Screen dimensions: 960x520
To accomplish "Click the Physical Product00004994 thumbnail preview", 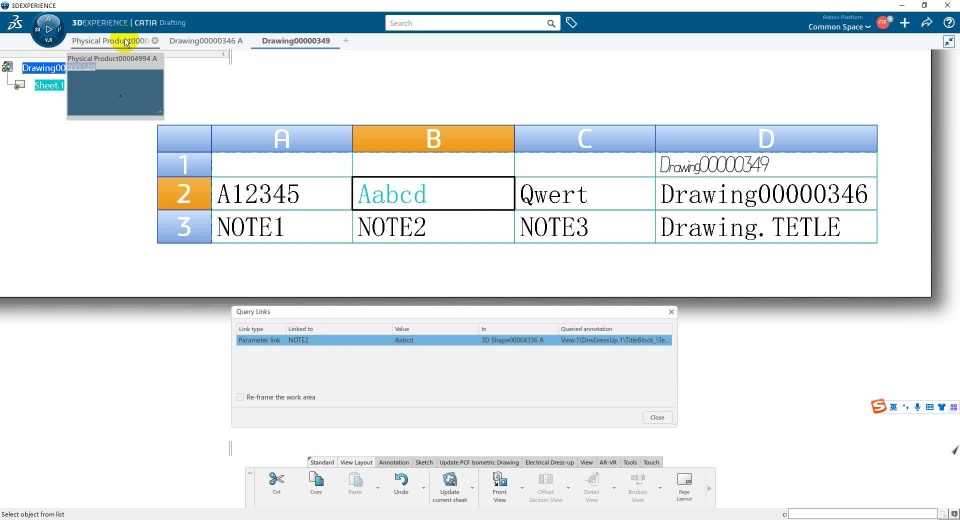I will coord(115,92).
